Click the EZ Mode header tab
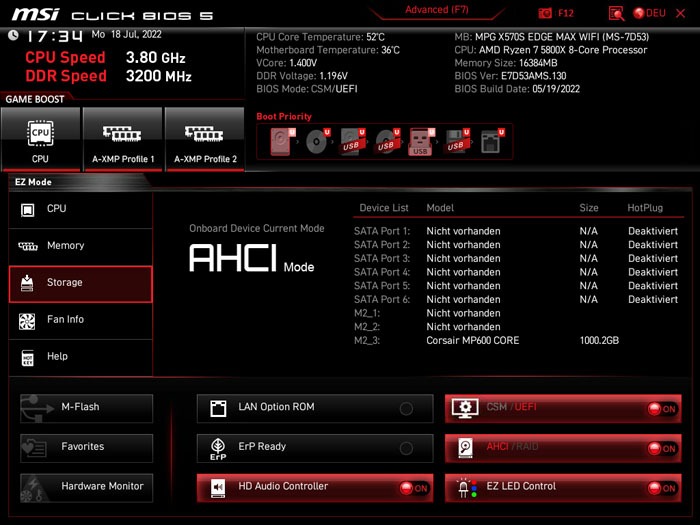Viewport: 700px width, 525px height. (33, 182)
